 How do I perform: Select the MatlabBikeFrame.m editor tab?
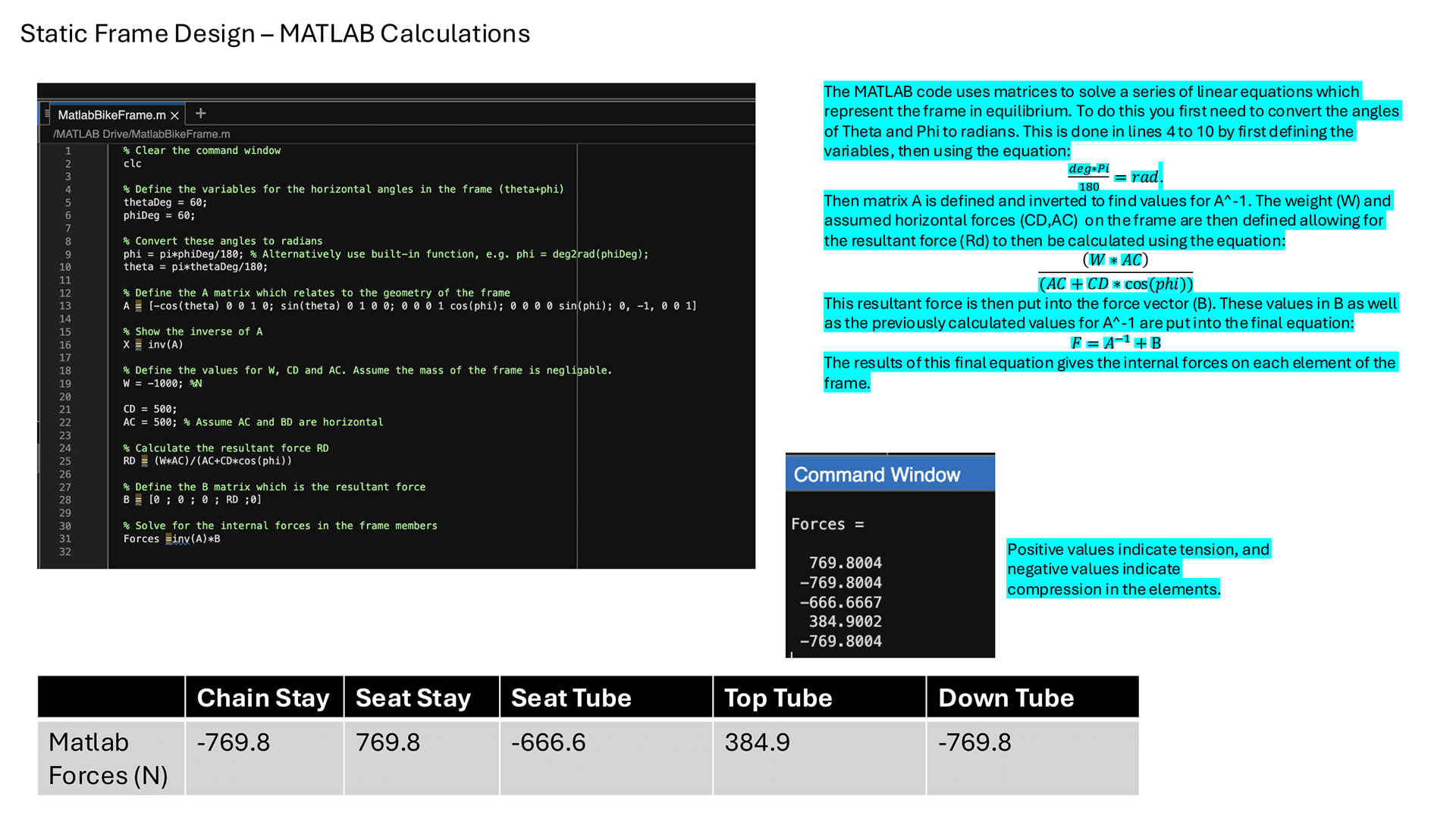coord(111,115)
